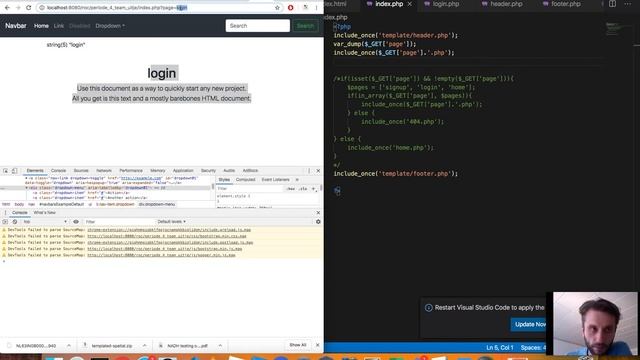Screen dimensions: 640x360
Task: Open popper.min.js.map warning link
Action: tap(161, 255)
